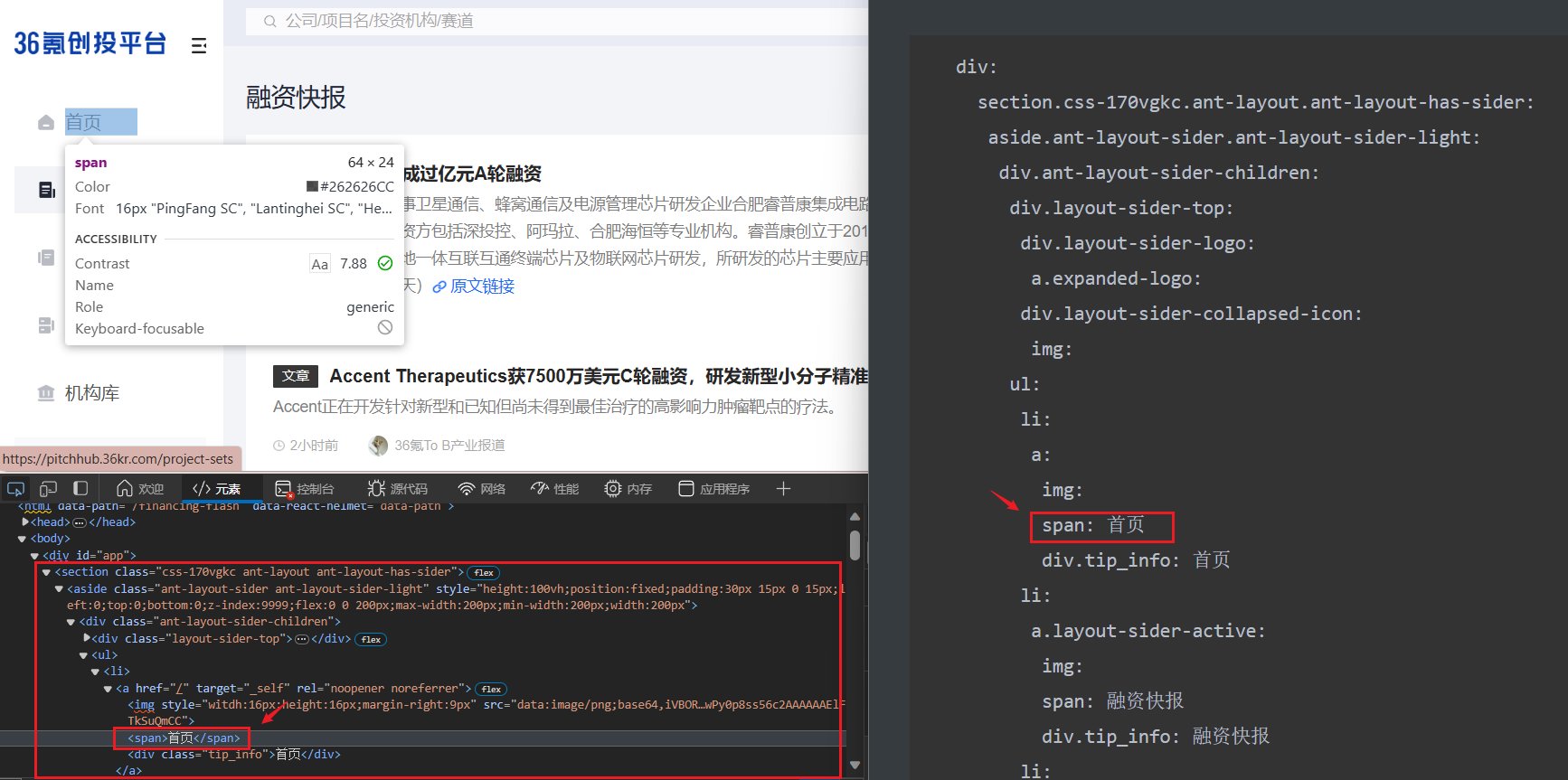1568x780 pixels.
Task: Open the 性能 tab
Action: [555, 489]
